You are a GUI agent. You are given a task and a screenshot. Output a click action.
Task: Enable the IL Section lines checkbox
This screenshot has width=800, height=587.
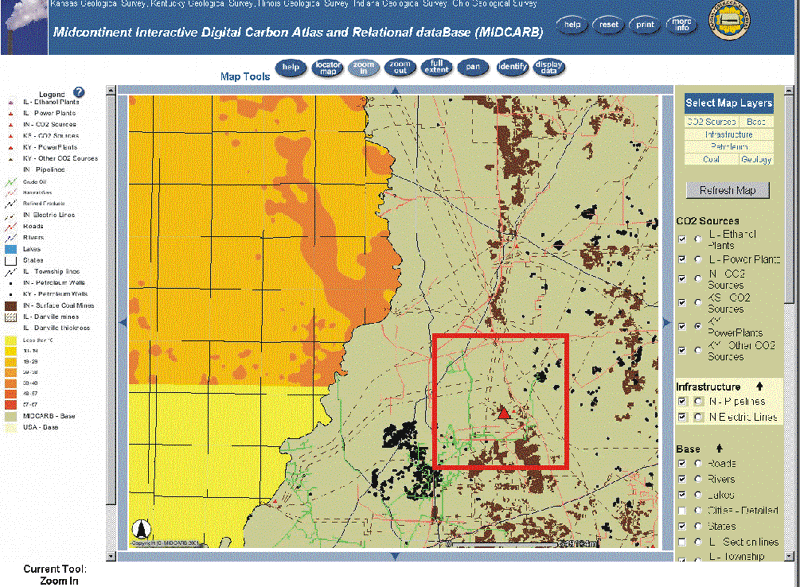[682, 542]
